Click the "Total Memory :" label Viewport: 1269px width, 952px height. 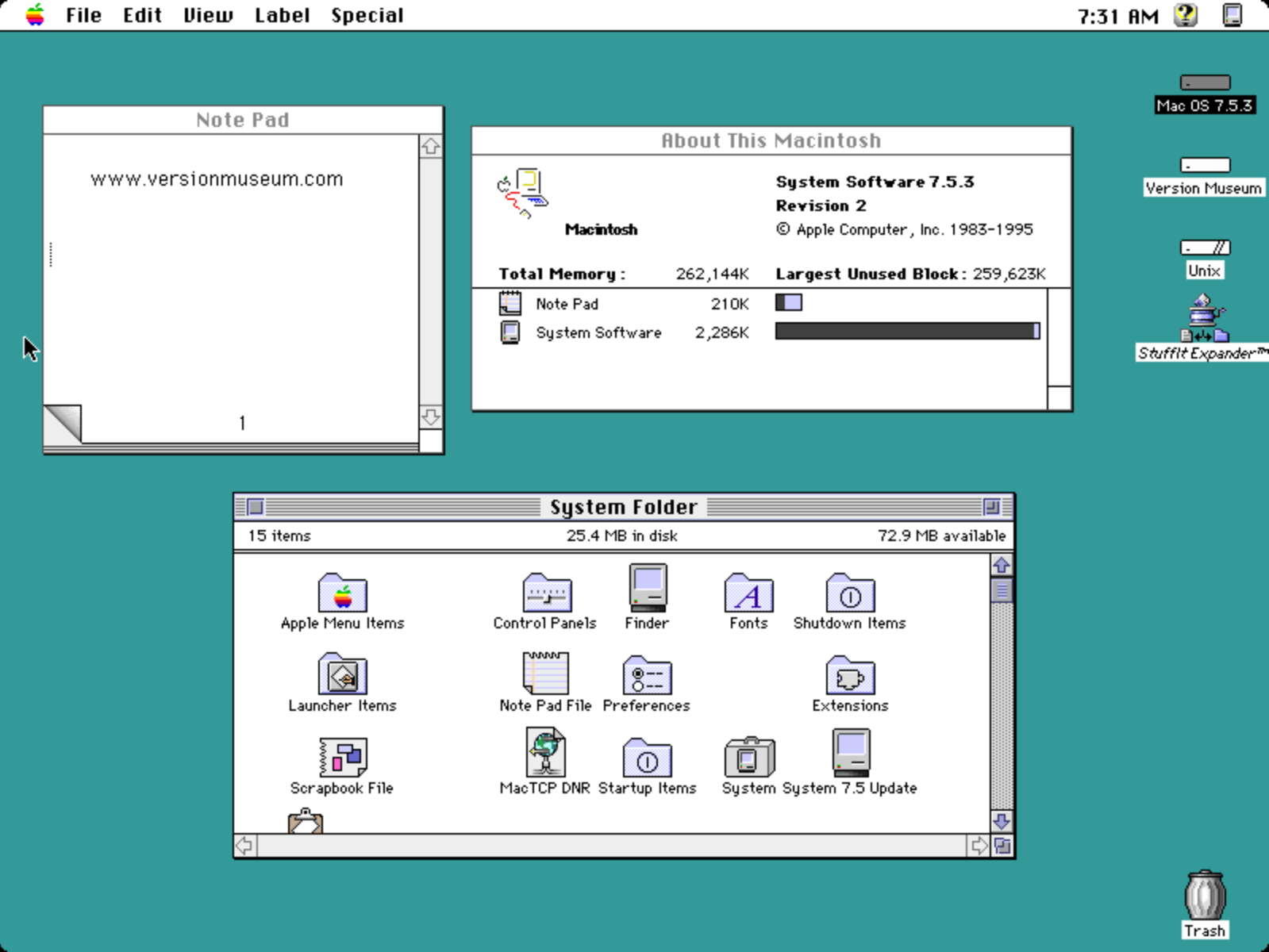tap(562, 274)
